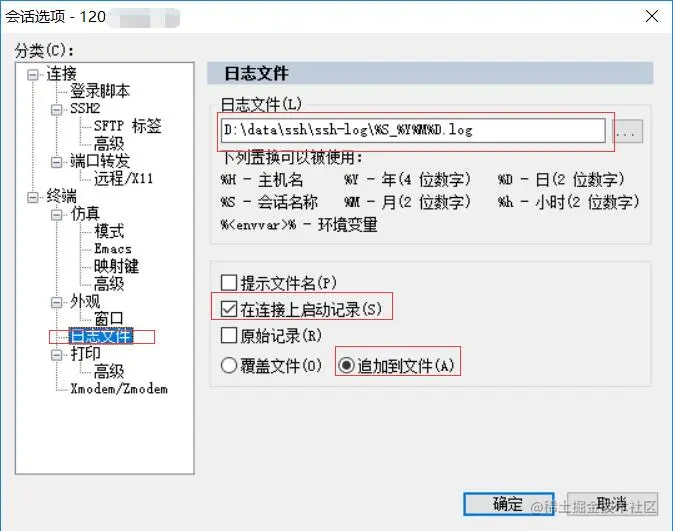Click the 取消 button
The height and width of the screenshot is (531, 673).
pos(612,504)
